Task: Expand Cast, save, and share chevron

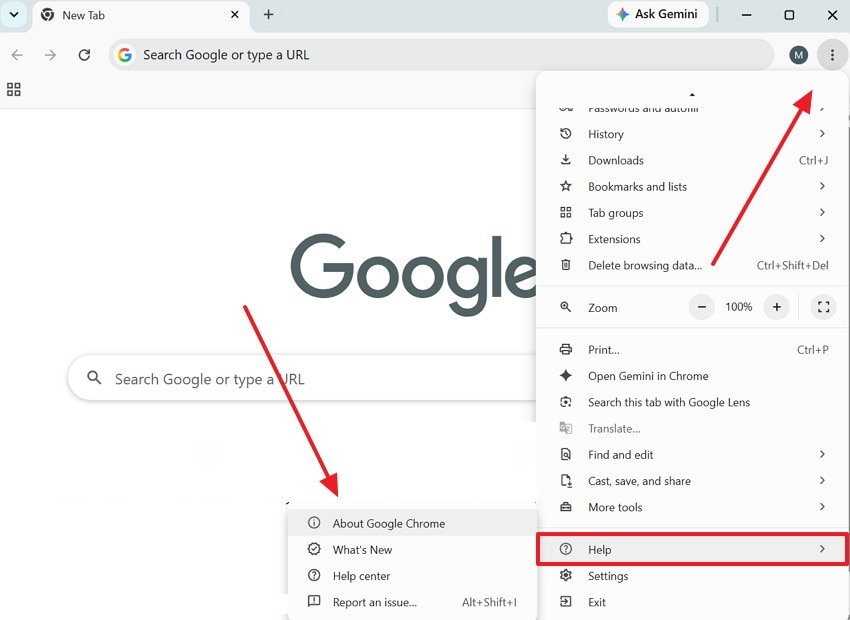Action: pyautogui.click(x=822, y=480)
